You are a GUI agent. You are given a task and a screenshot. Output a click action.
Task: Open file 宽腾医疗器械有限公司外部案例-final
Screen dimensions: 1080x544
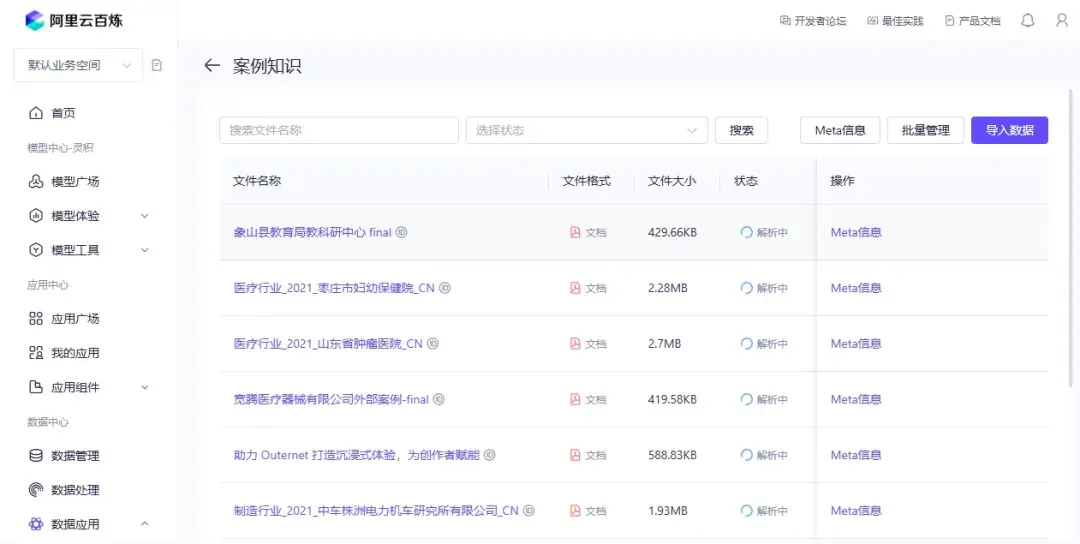click(331, 399)
